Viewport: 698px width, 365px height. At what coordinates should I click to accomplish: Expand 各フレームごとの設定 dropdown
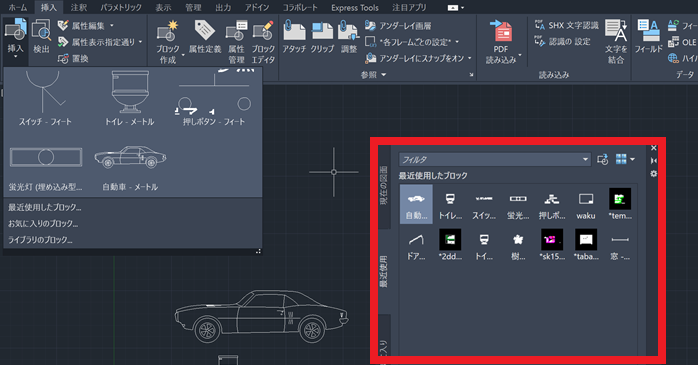point(457,42)
